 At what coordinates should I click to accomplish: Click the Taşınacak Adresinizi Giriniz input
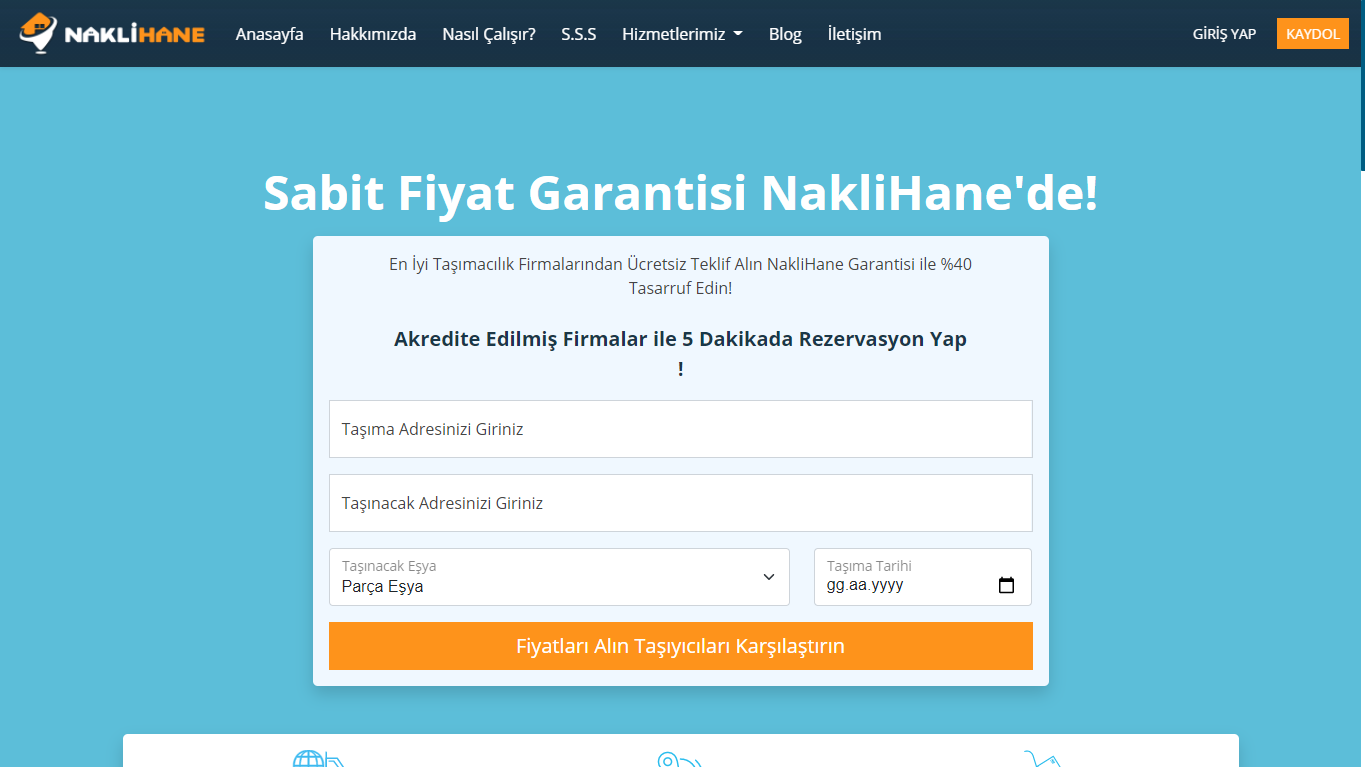[x=680, y=503]
